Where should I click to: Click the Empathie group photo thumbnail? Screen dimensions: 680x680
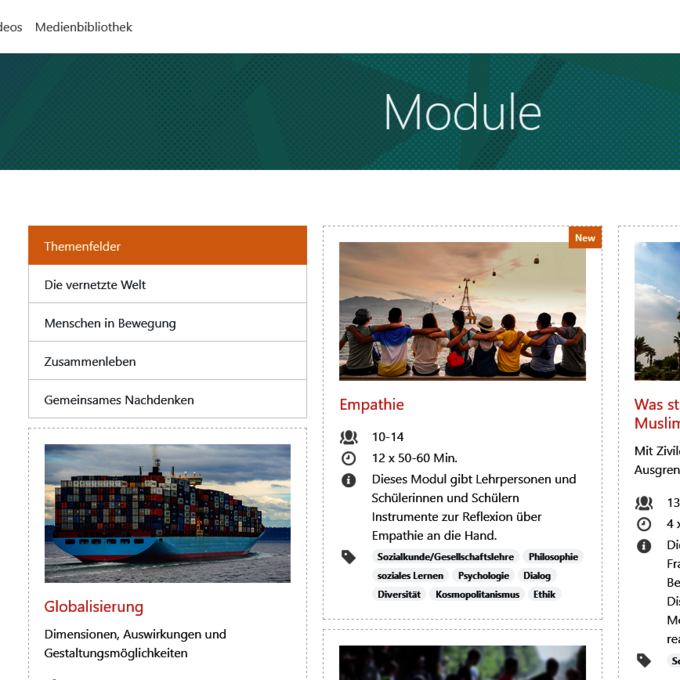[x=462, y=311]
